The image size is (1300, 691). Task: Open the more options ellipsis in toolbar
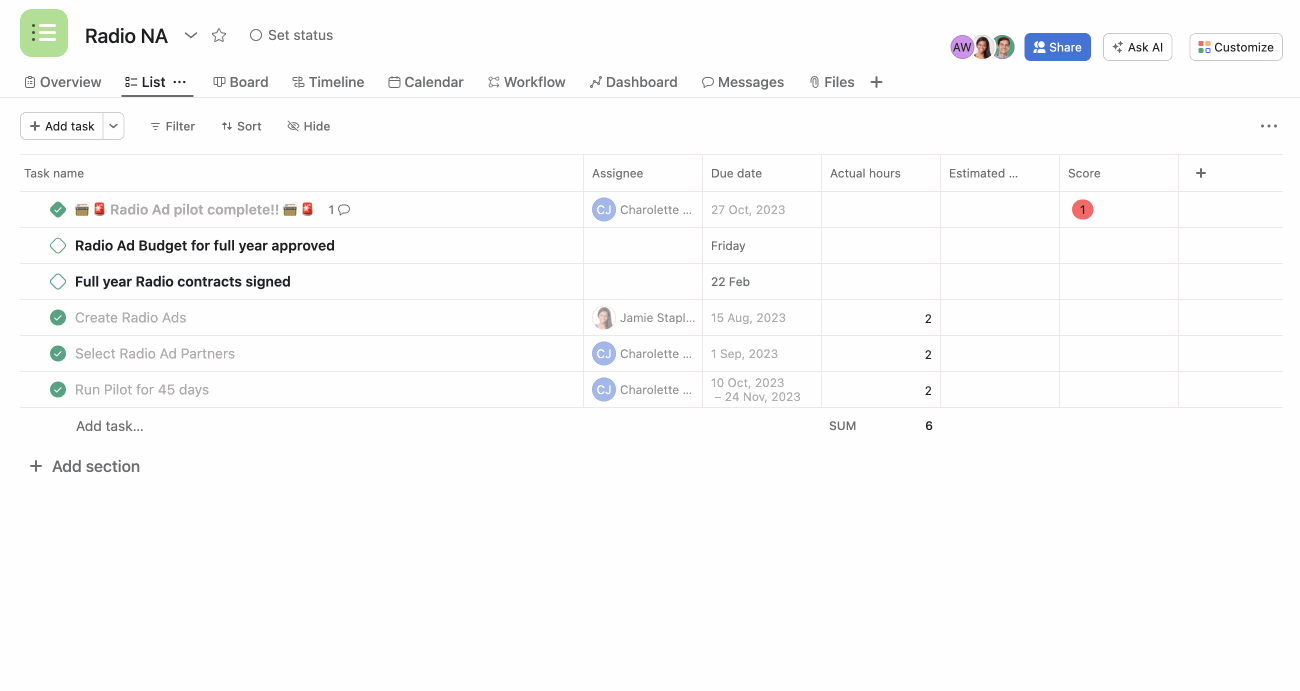1268,126
